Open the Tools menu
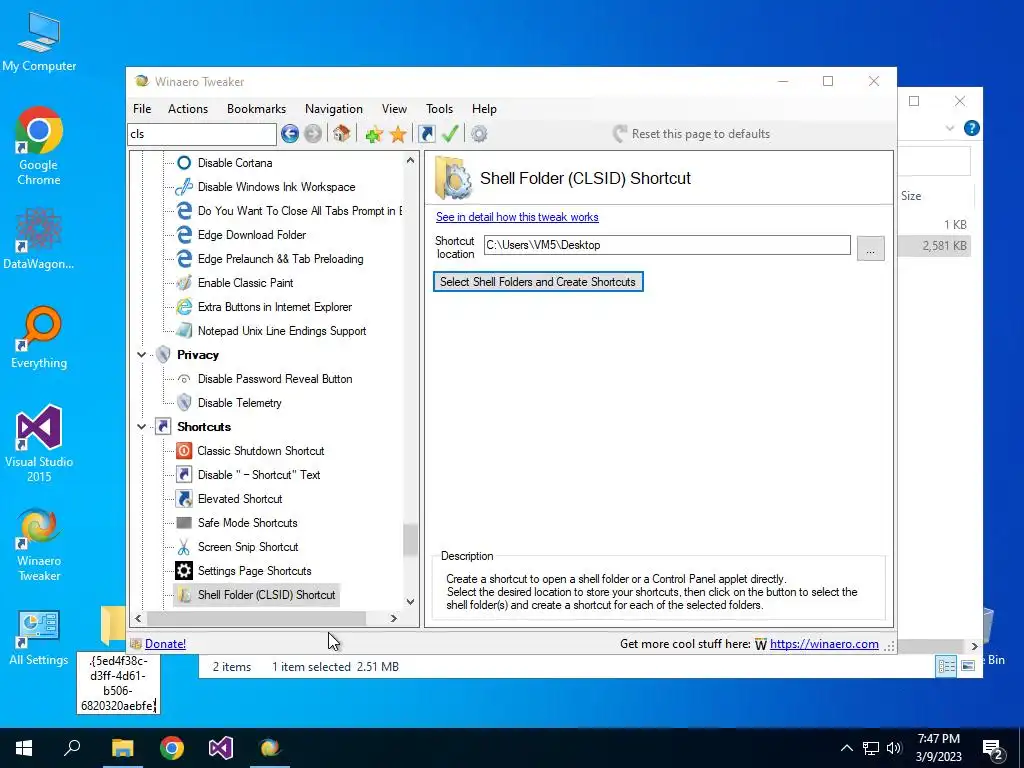Screen dimensions: 1024x768 pyautogui.click(x=440, y=109)
